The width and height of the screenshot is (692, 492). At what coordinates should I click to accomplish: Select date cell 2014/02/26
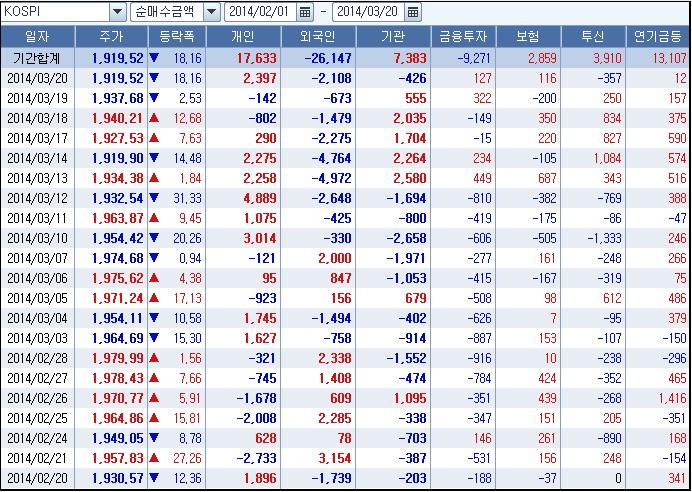coord(38,398)
